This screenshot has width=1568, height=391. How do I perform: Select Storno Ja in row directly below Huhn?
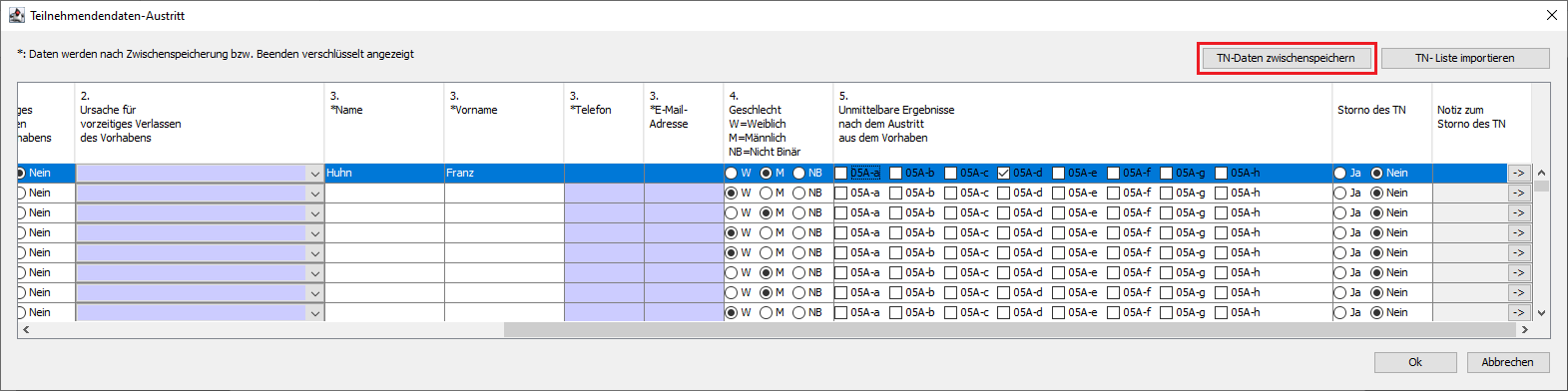coord(1340,194)
